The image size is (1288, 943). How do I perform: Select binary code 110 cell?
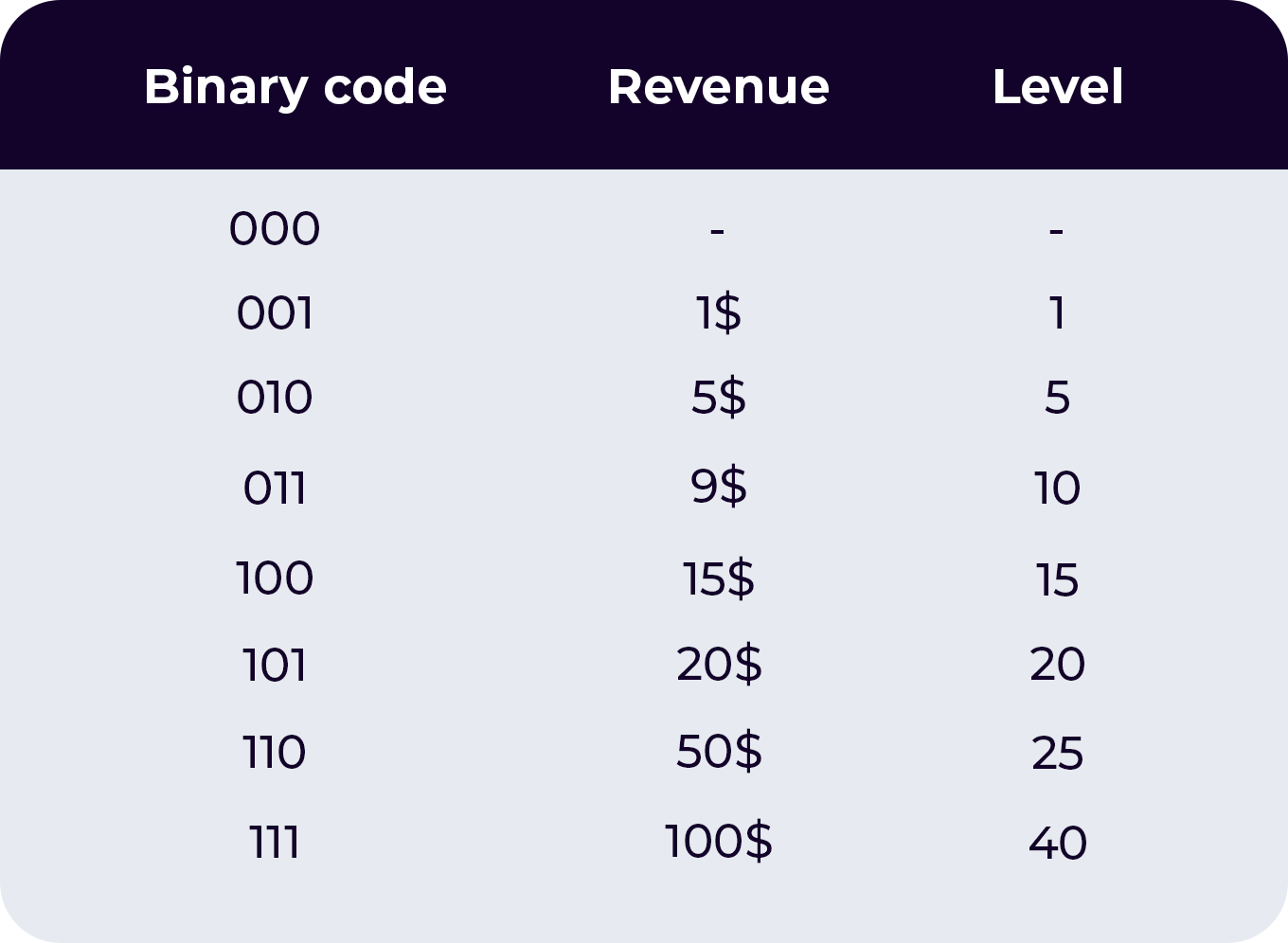[x=275, y=754]
